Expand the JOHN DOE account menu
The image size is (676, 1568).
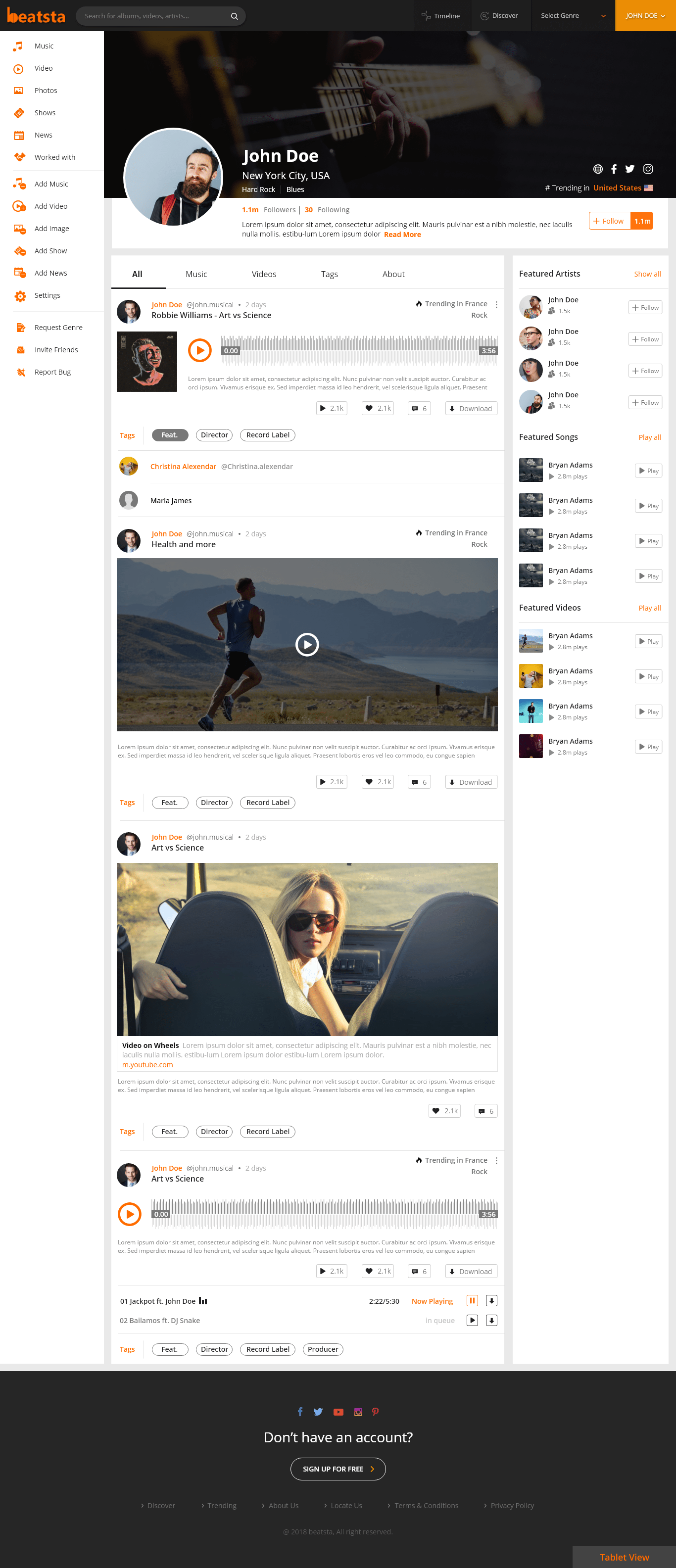point(645,16)
